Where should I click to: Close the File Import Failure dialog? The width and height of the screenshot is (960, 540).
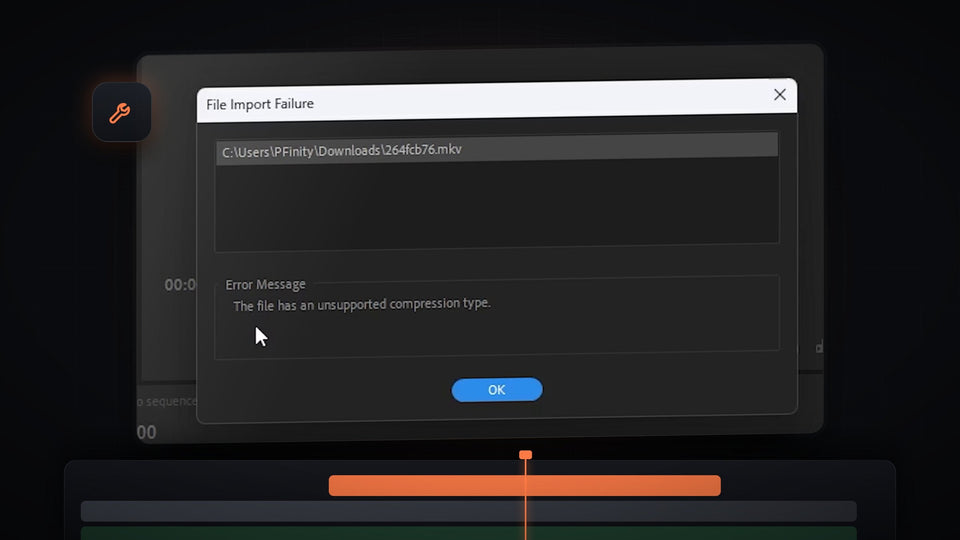(779, 95)
